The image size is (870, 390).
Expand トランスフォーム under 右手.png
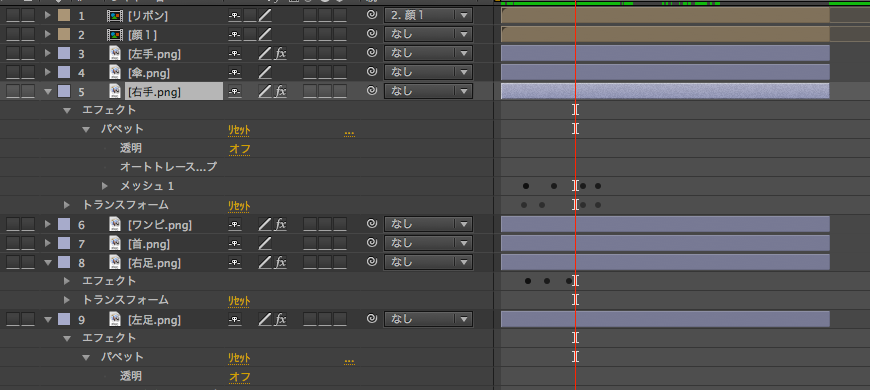pos(67,205)
